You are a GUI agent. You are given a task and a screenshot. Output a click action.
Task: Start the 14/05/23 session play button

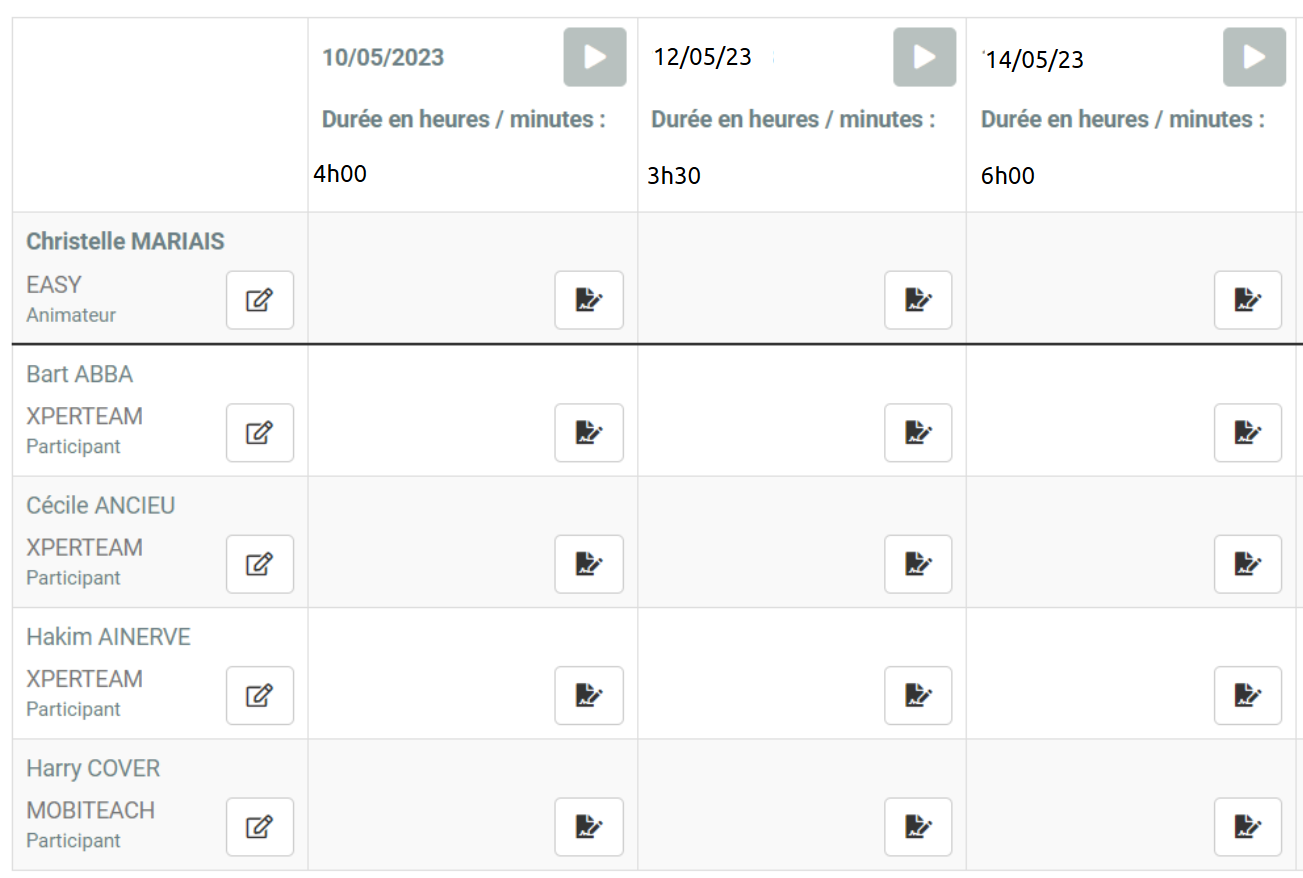coord(1254,57)
